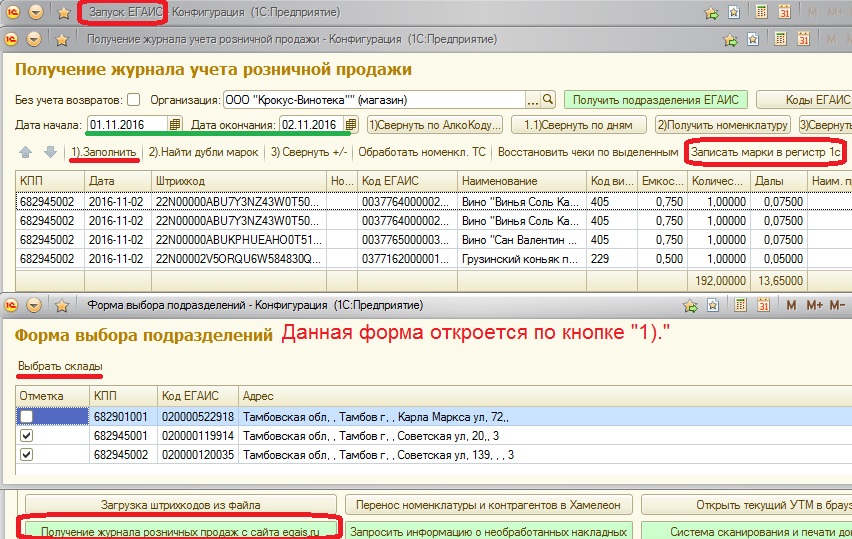
Task: Click calendar picker for Дата начала
Action: click(x=175, y=124)
